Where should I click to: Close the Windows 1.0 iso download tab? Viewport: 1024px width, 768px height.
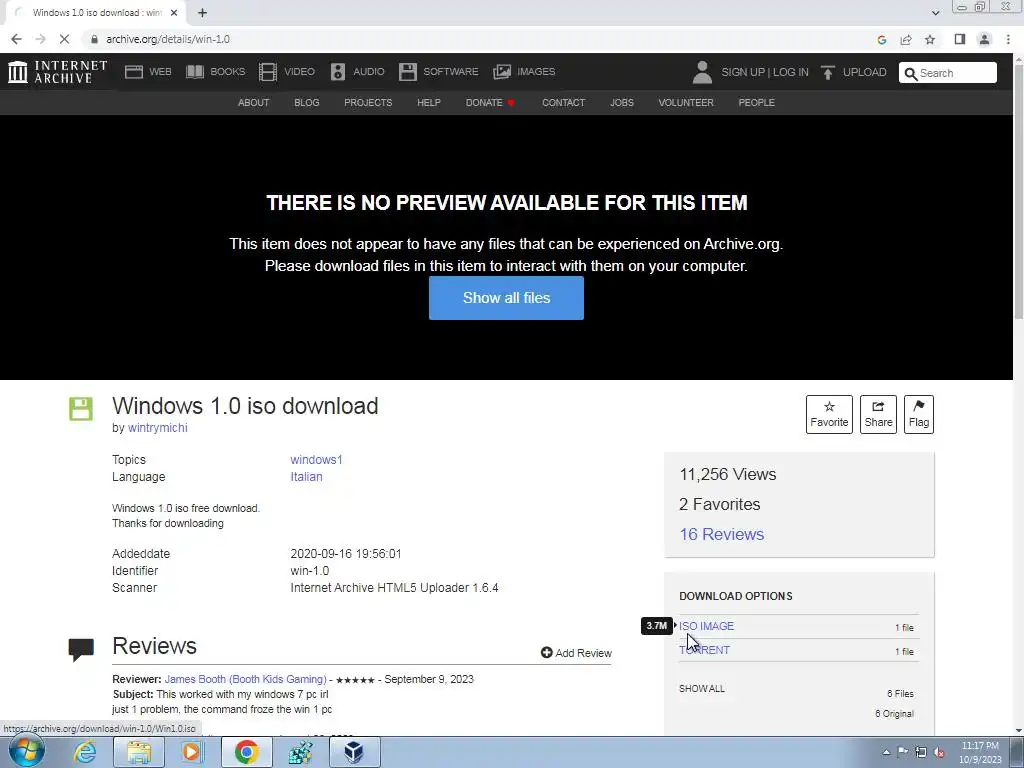point(174,12)
